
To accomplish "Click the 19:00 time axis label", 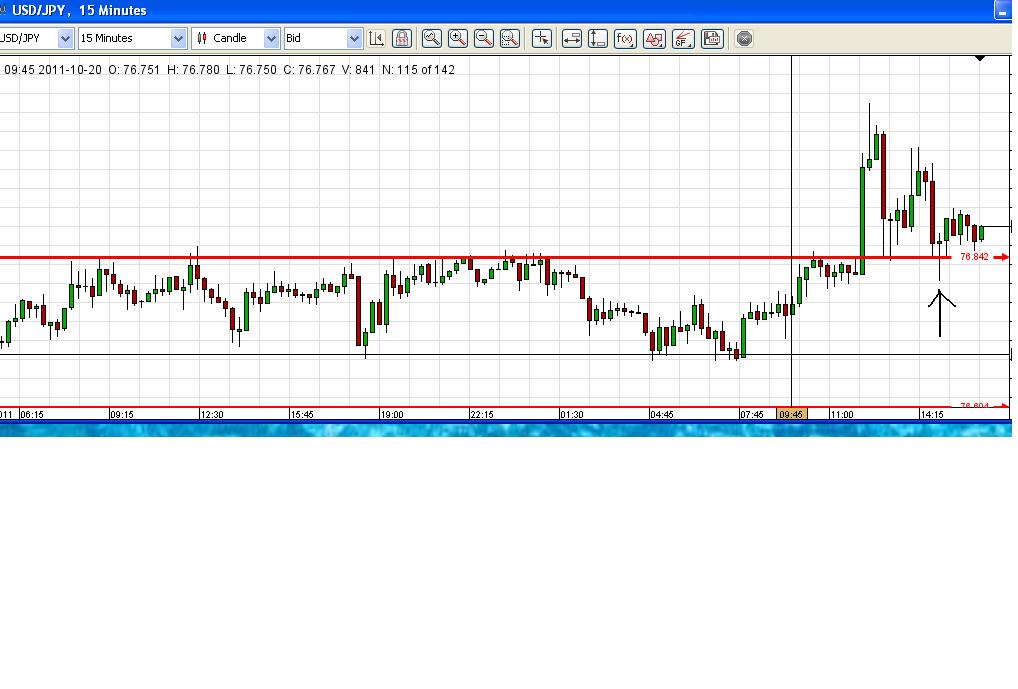I will pos(391,414).
